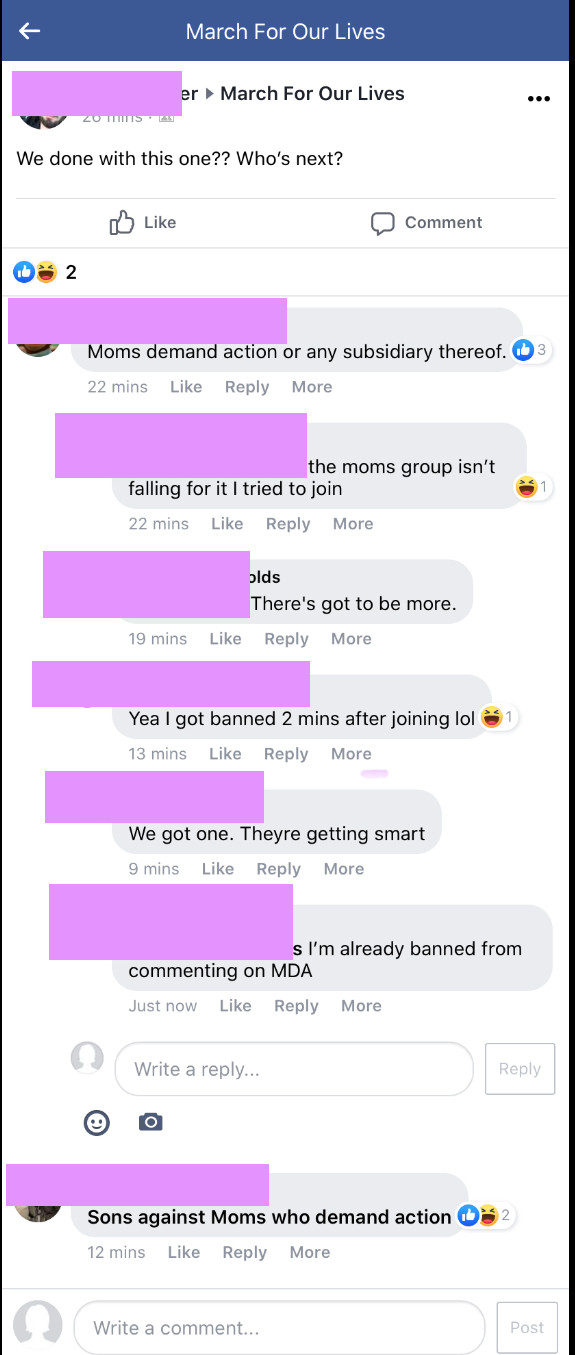View reactions on Moms demand action comment
The width and height of the screenshot is (575, 1355).
pyautogui.click(x=530, y=350)
